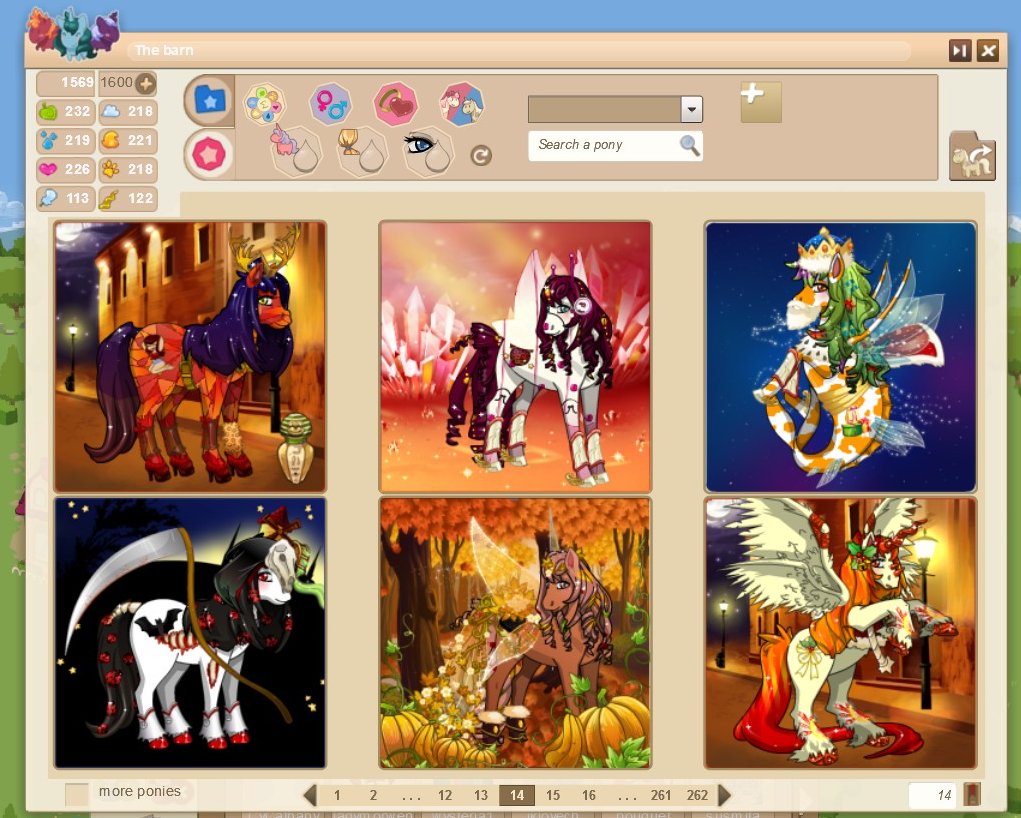1021x818 pixels.
Task: Click the gender symbols filter icon
Action: (331, 104)
